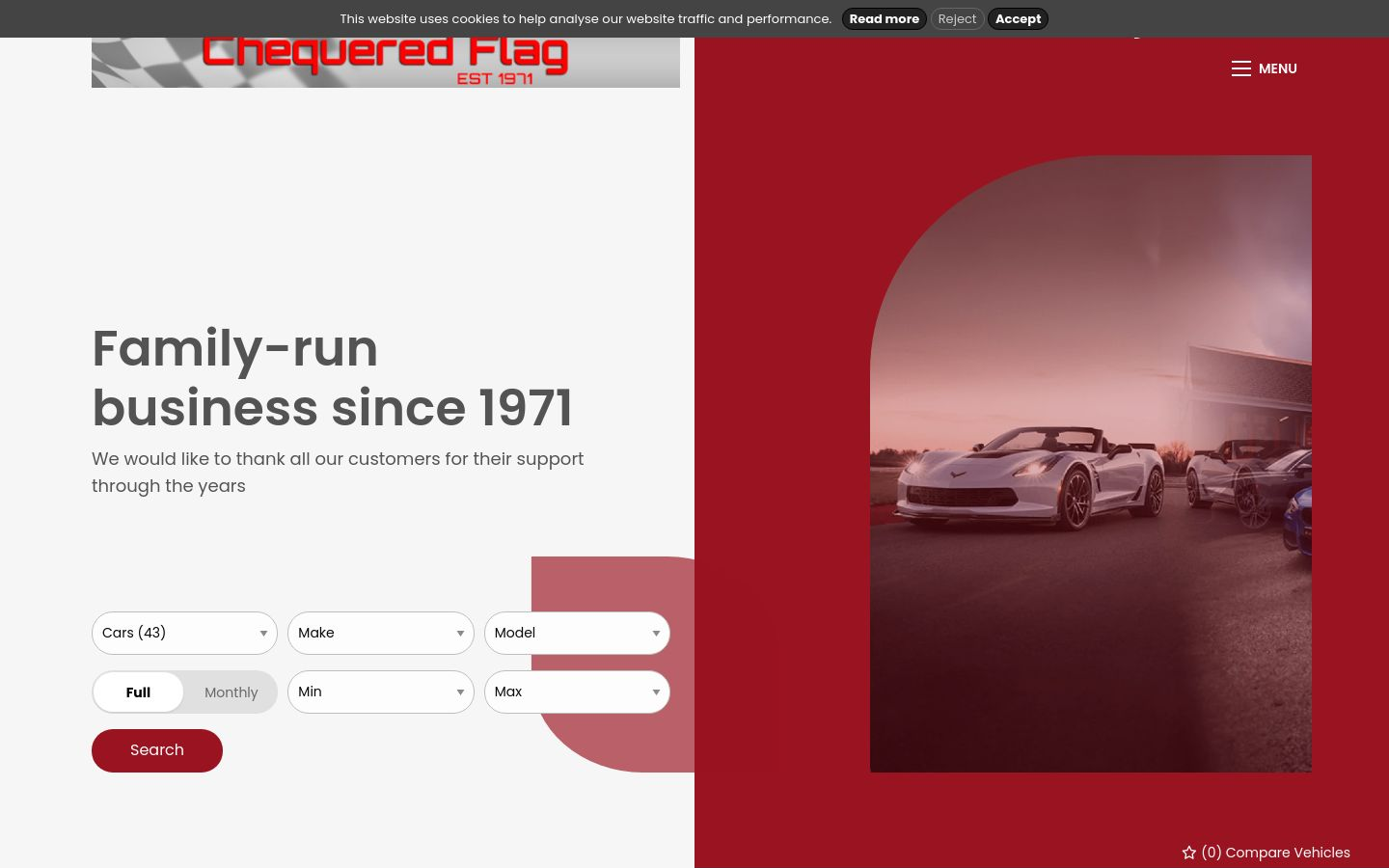Click the cookie notice message text
Screen dimensions: 1389x868
click(x=586, y=19)
